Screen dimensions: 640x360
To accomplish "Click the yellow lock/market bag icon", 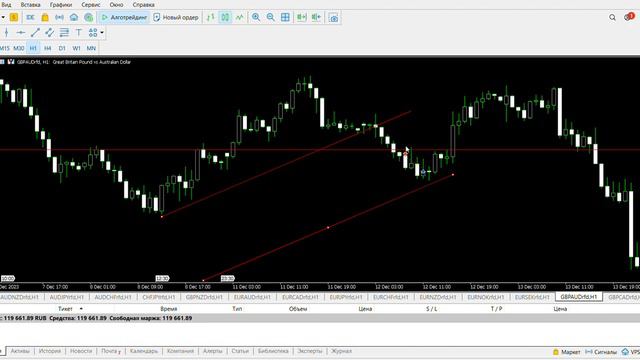I will pos(45,18).
